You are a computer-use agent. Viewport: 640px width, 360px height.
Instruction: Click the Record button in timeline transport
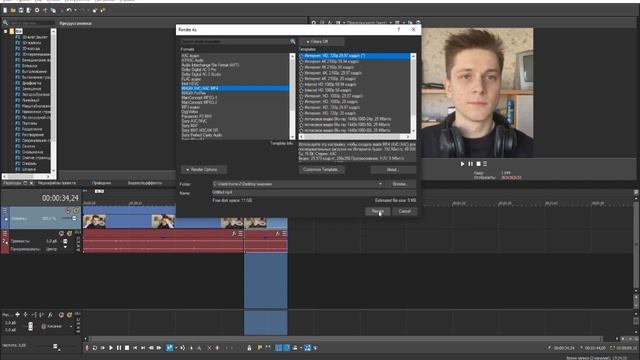point(87,348)
